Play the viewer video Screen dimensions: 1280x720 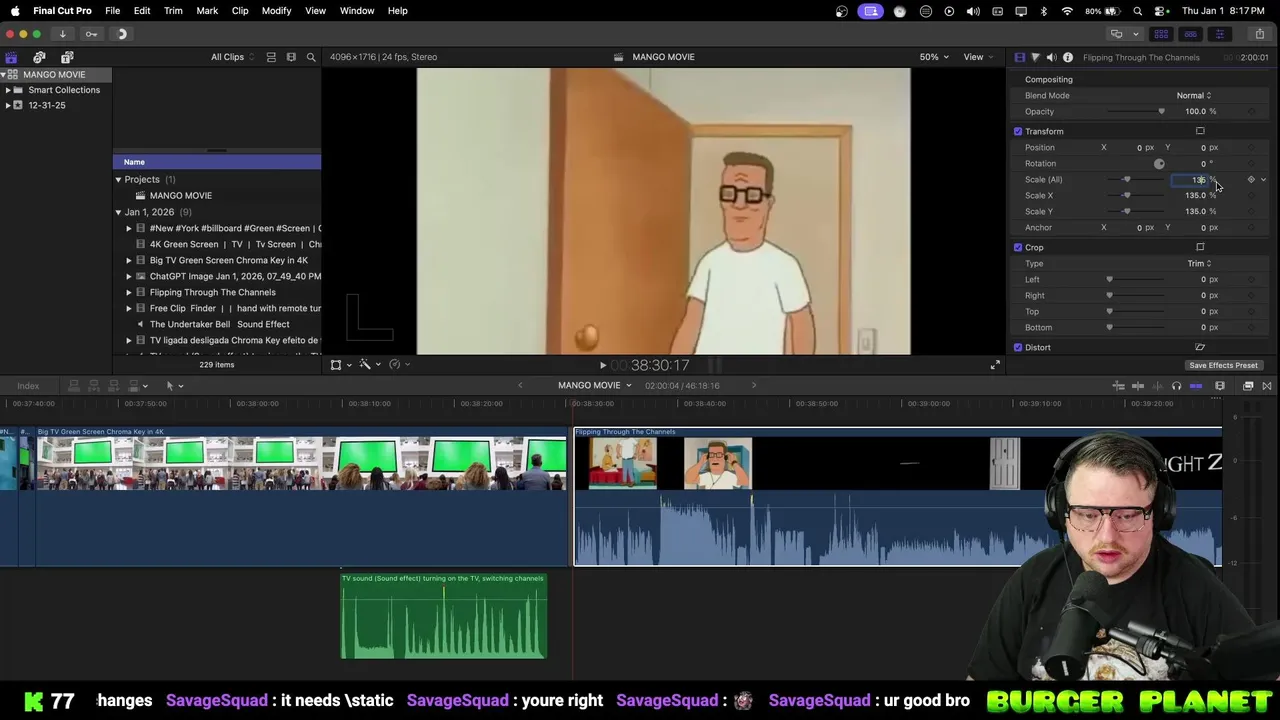coord(602,365)
